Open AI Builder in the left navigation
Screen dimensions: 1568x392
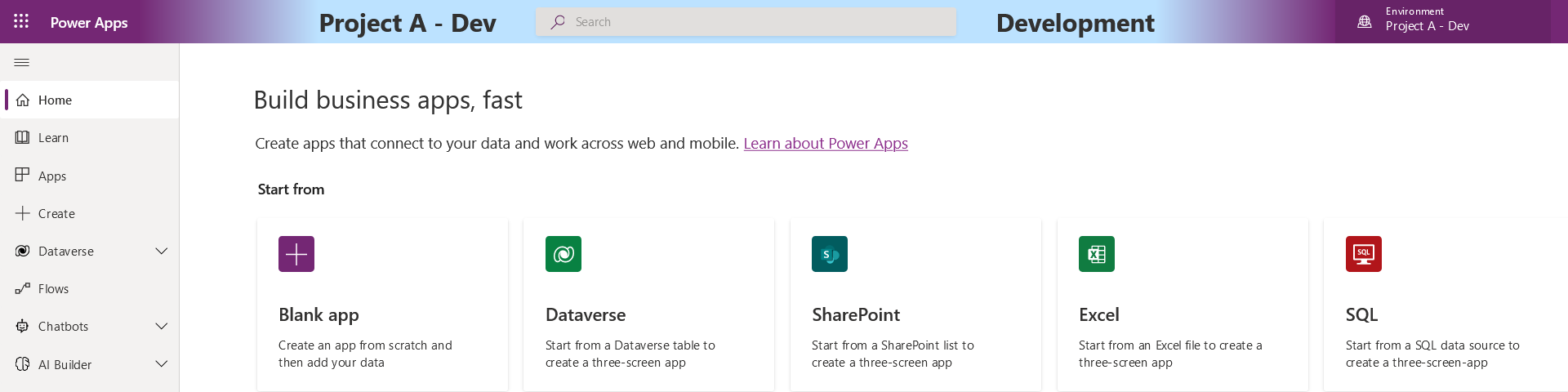(x=90, y=364)
